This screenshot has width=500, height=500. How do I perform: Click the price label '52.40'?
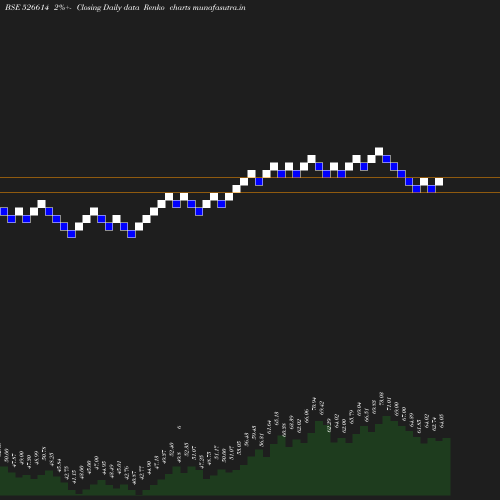coord(171,450)
